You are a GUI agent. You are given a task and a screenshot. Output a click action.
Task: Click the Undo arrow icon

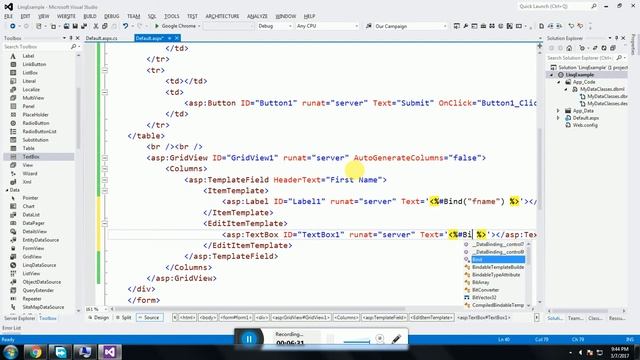125,26
